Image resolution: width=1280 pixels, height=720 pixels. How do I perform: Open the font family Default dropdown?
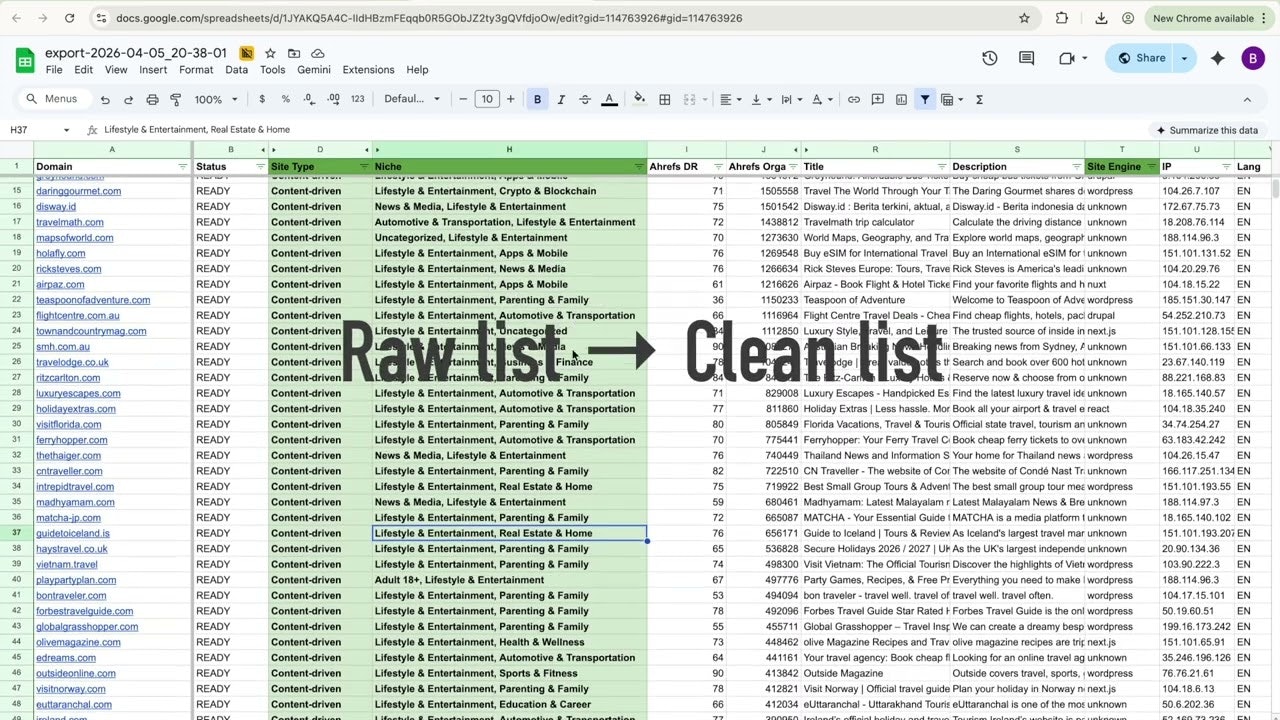click(x=412, y=99)
